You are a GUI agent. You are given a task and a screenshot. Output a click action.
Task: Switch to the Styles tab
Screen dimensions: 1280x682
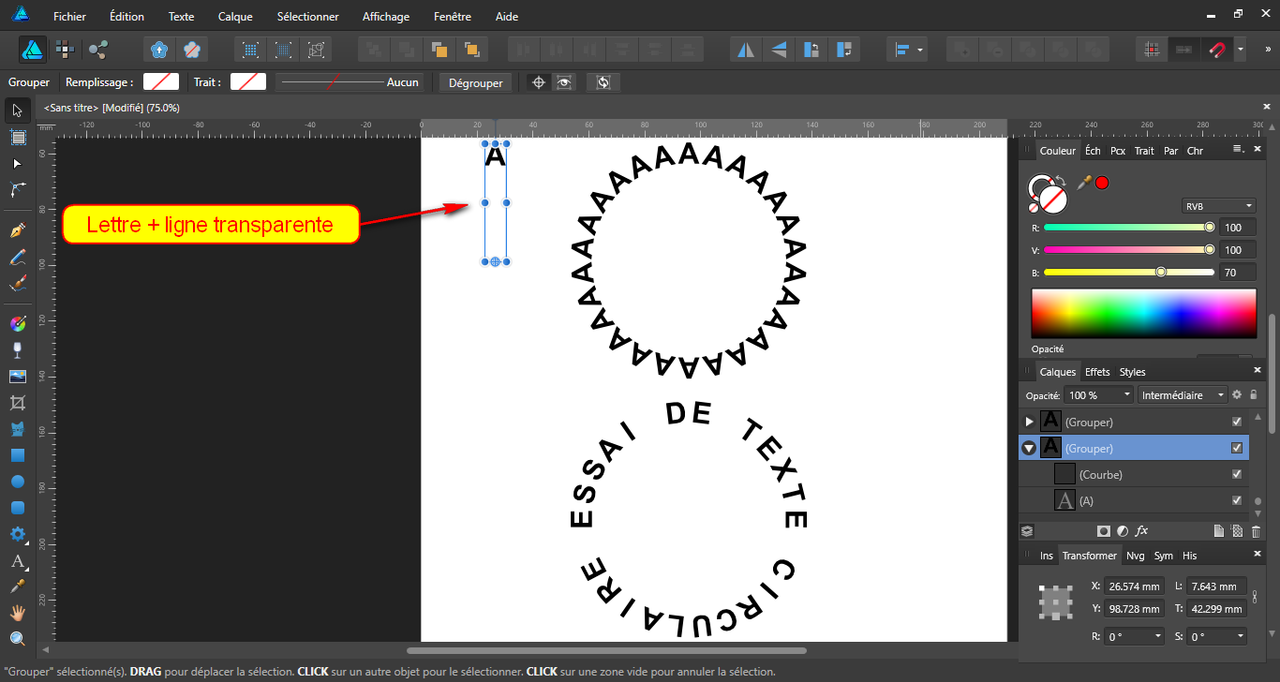[1132, 372]
